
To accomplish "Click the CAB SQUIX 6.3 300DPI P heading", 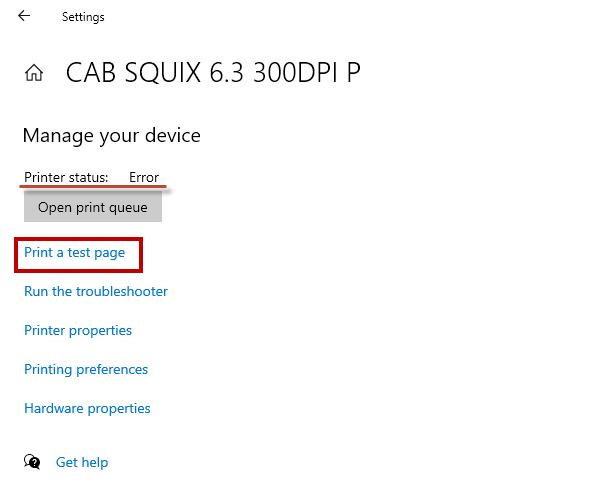I will point(213,73).
